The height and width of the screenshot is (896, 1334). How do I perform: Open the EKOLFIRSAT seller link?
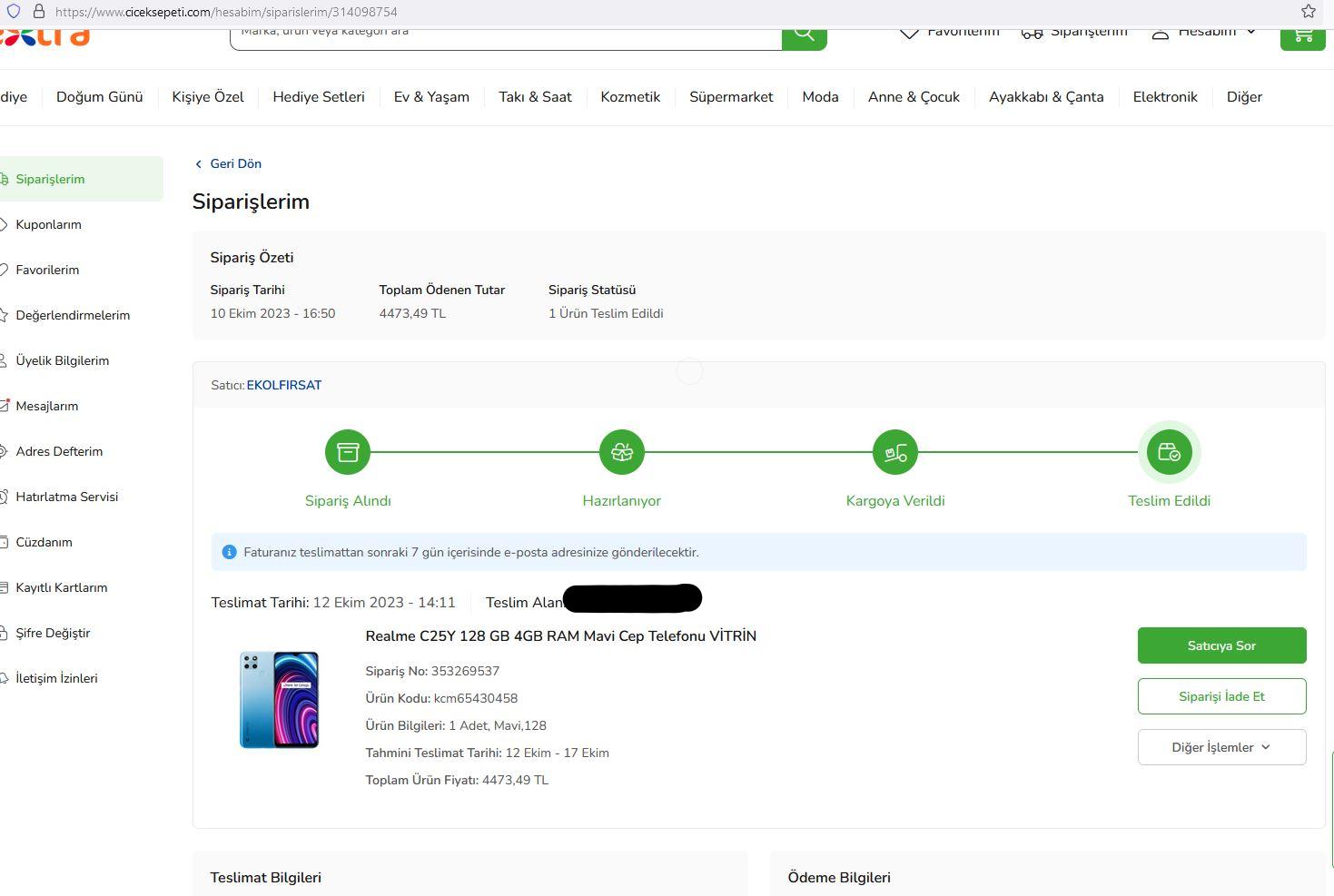284,385
